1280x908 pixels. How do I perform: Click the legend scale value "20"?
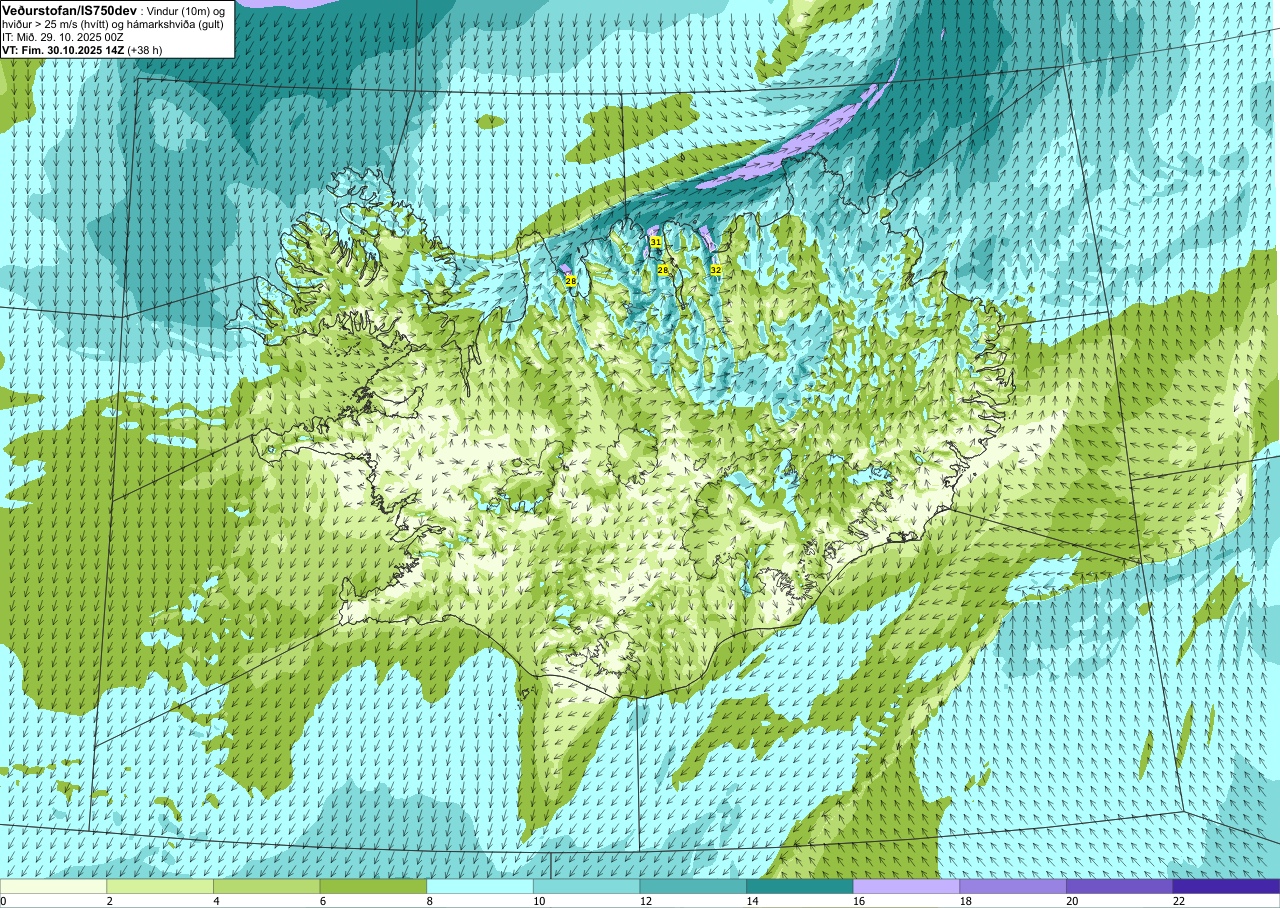pos(1072,901)
